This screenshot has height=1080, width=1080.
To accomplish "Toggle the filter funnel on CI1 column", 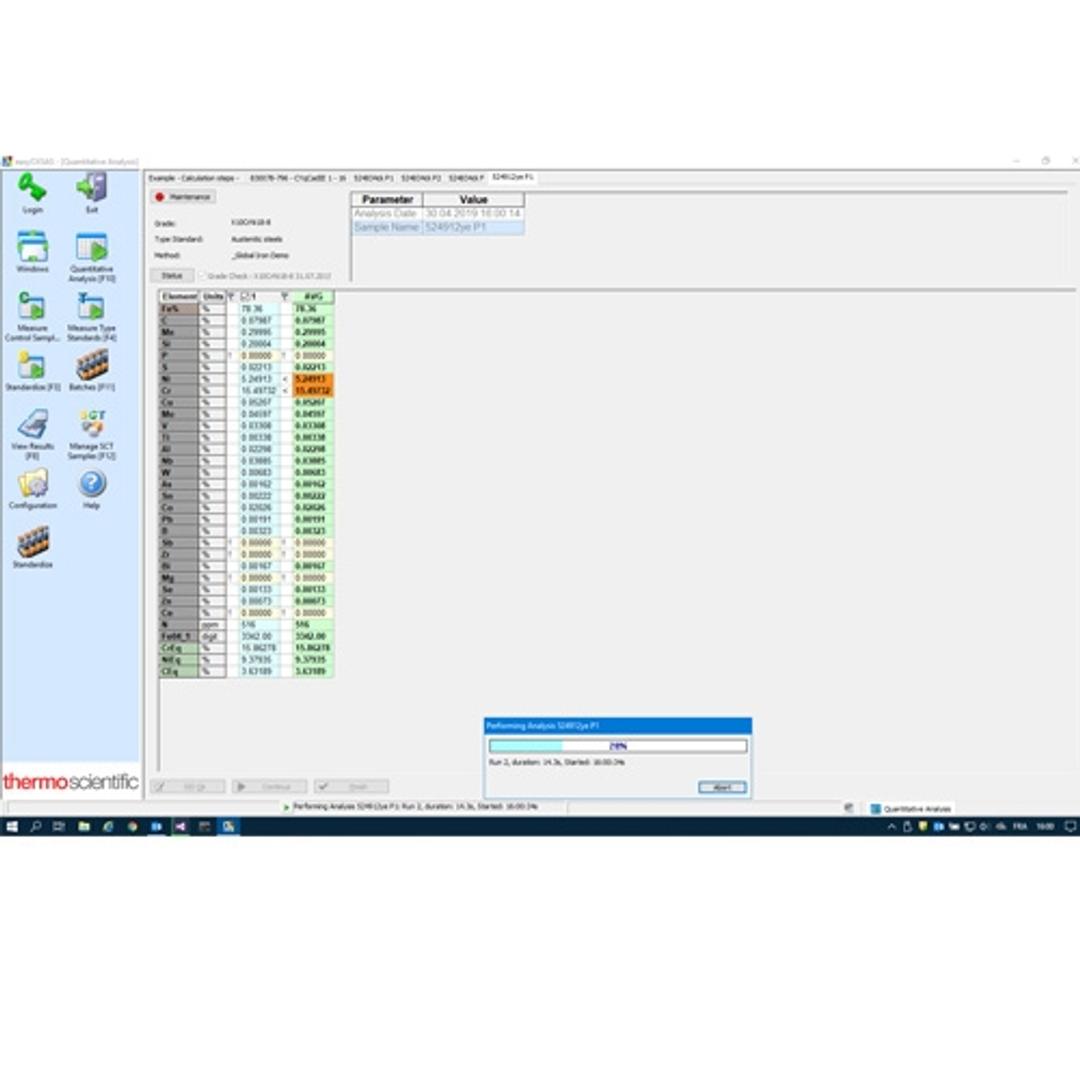I will (232, 296).
